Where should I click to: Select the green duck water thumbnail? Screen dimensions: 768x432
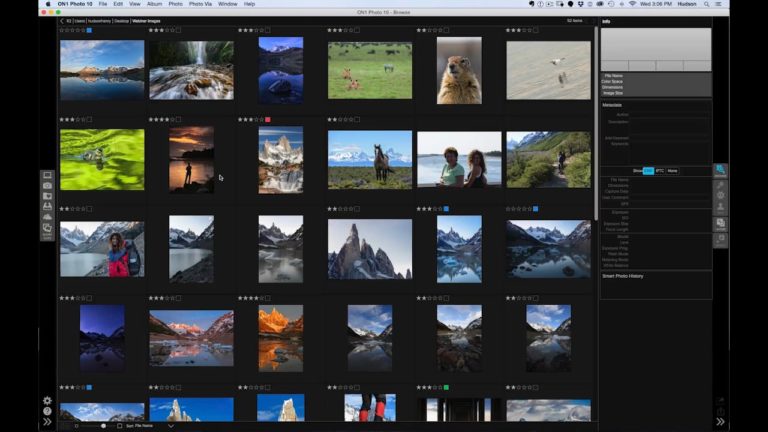[102, 160]
